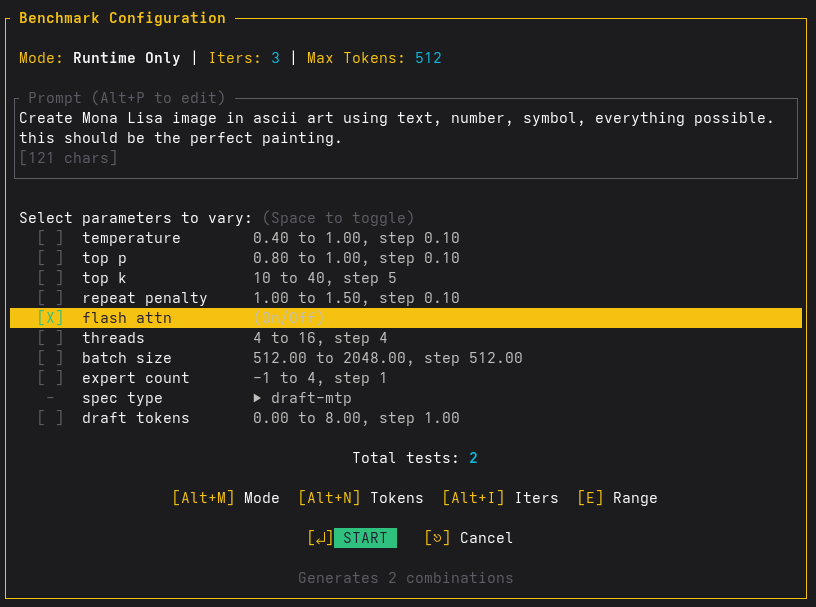Click the Enter key icon beside START
Viewport: 816px width, 607px height.
320,538
